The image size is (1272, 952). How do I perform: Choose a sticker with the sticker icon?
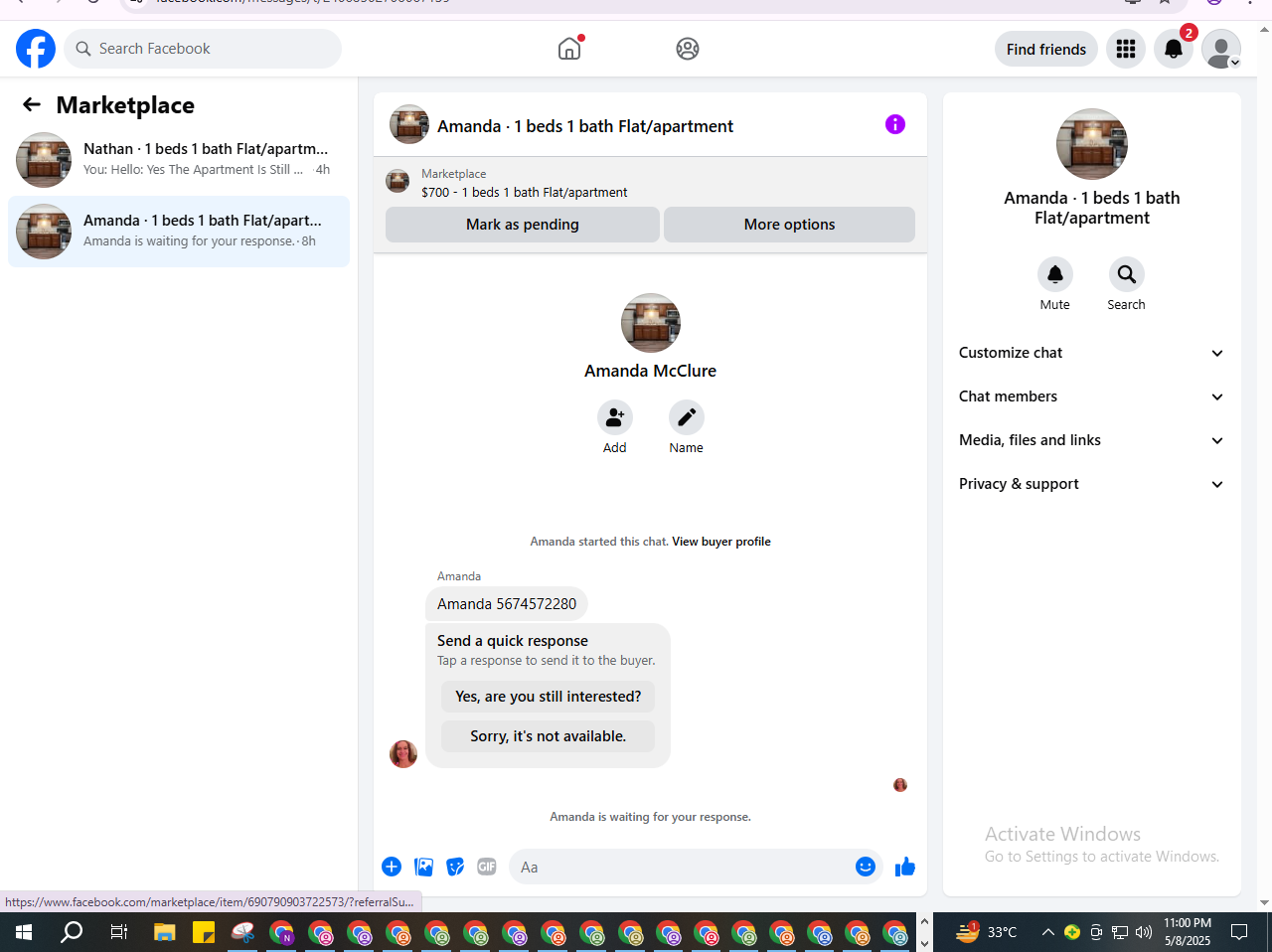click(x=455, y=867)
